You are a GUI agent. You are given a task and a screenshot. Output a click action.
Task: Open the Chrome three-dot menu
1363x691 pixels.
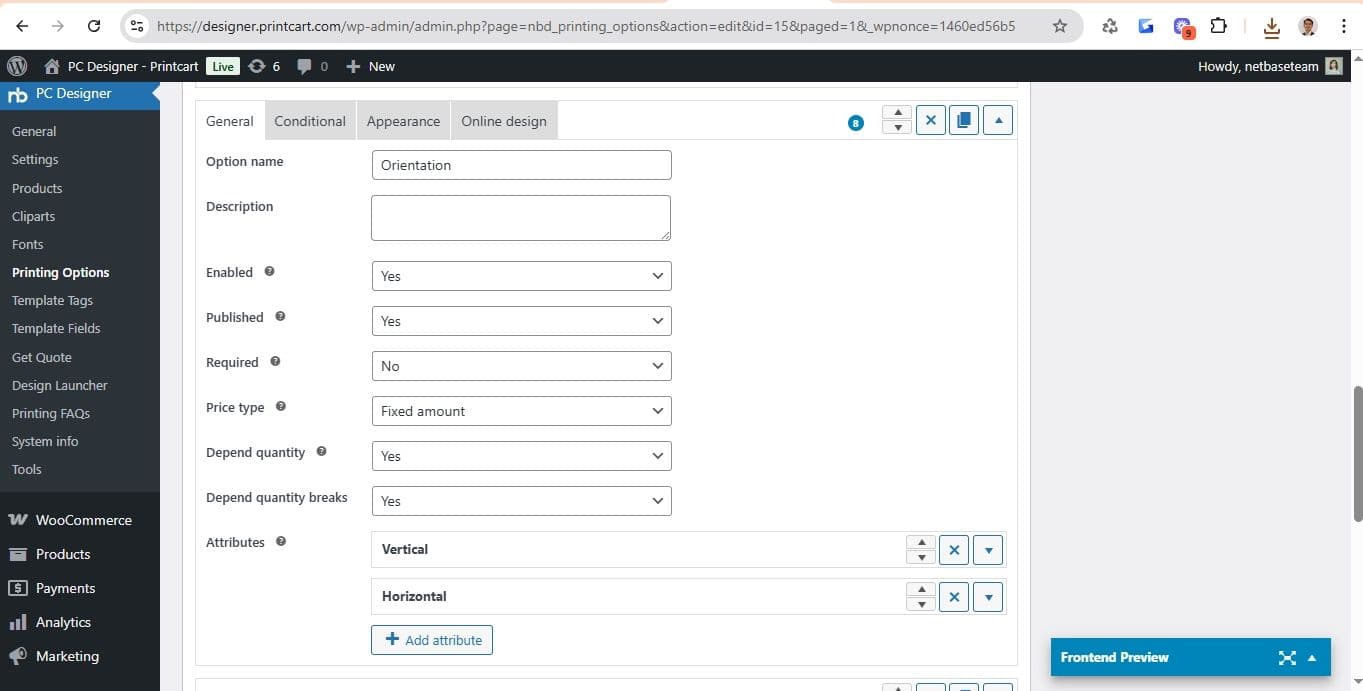[x=1344, y=26]
